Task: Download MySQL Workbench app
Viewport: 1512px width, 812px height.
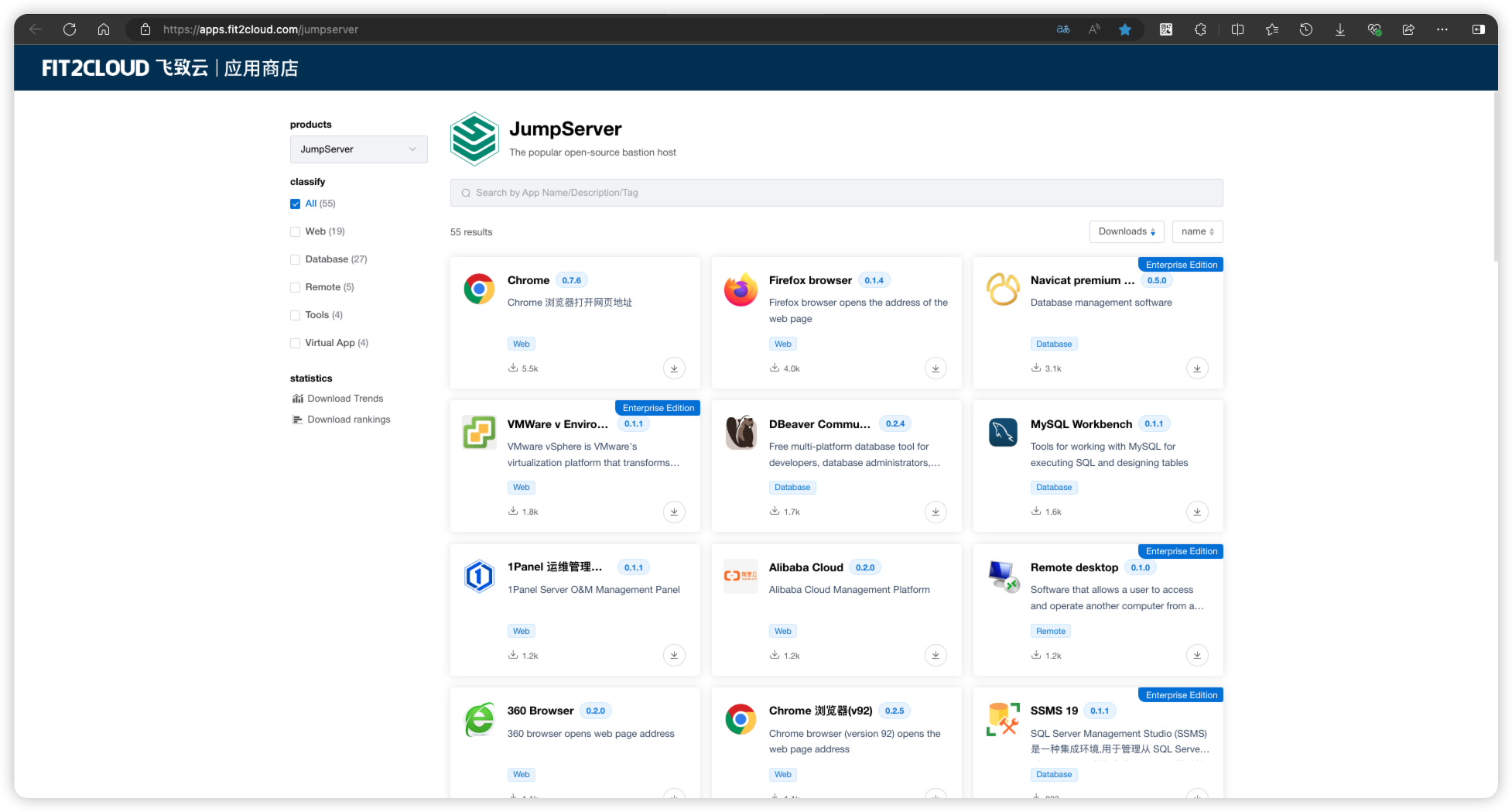Action: coord(1197,512)
